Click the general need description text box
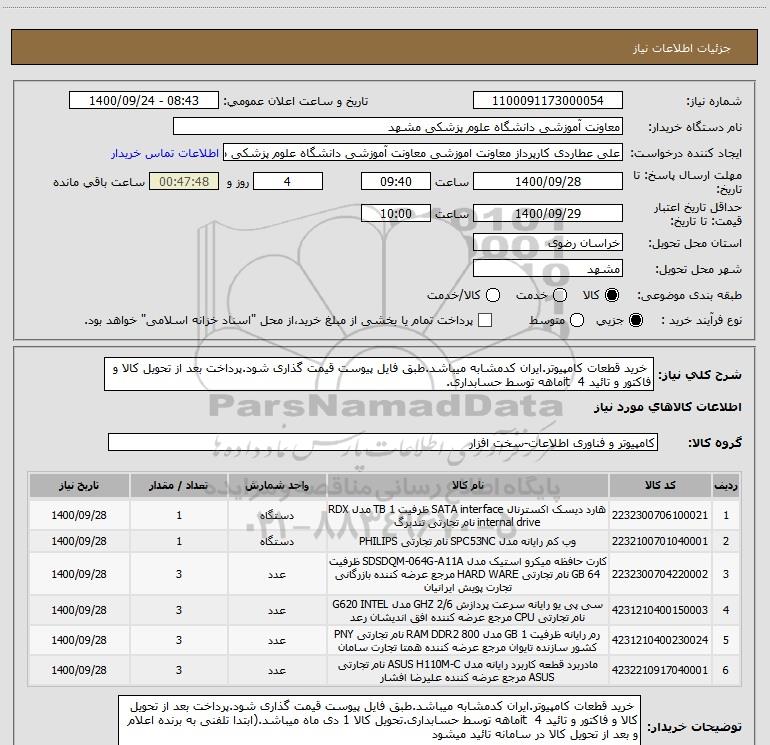The width and height of the screenshot is (770, 745). (379, 375)
